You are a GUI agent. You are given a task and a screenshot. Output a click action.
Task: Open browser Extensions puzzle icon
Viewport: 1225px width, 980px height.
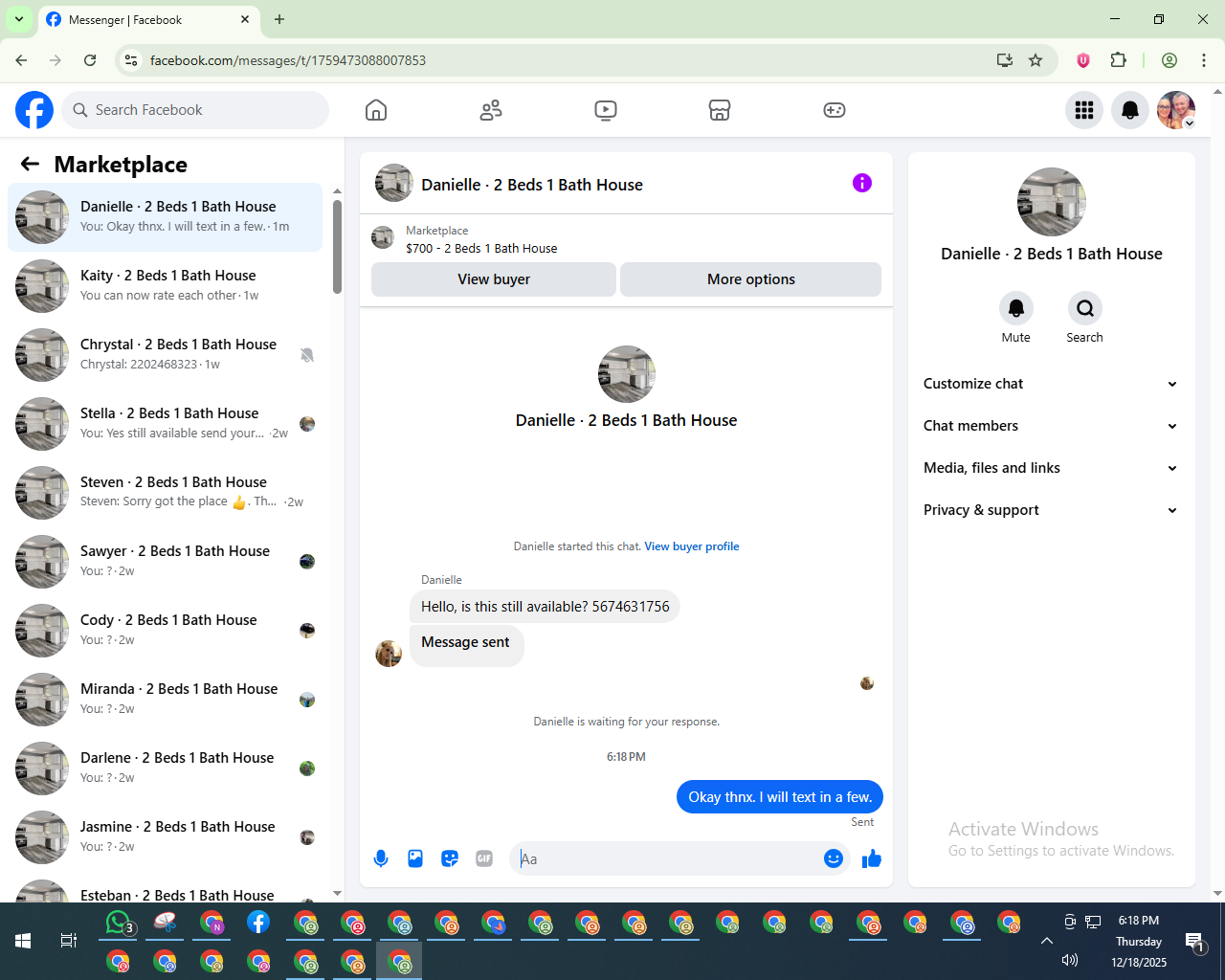pos(1118,60)
